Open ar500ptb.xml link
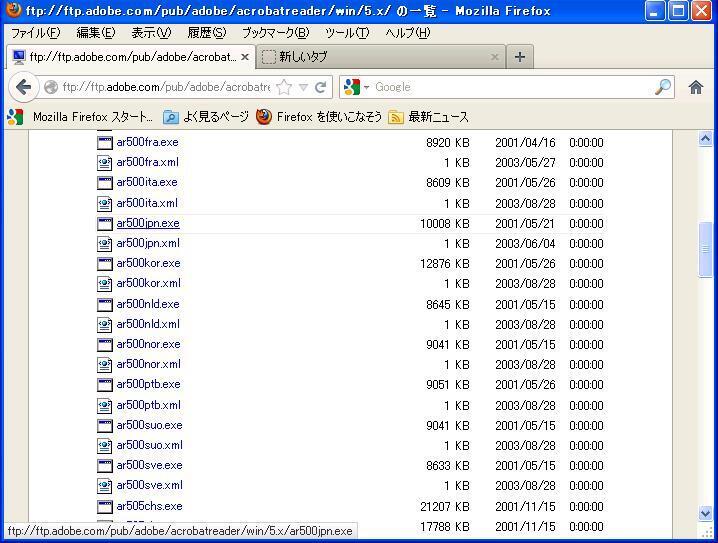This screenshot has width=718, height=543. 148,405
